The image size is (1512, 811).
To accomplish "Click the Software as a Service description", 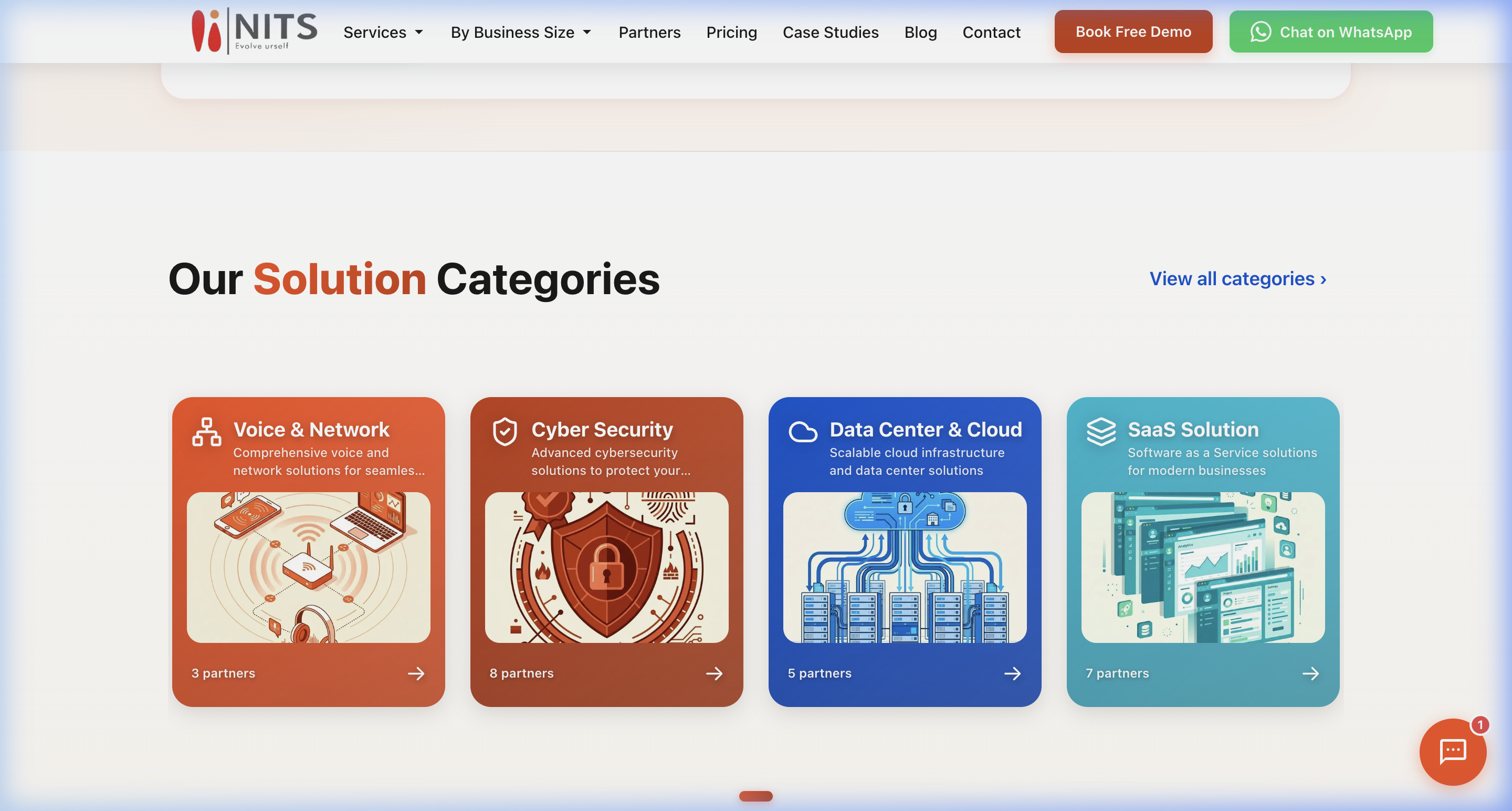I will pos(1222,462).
